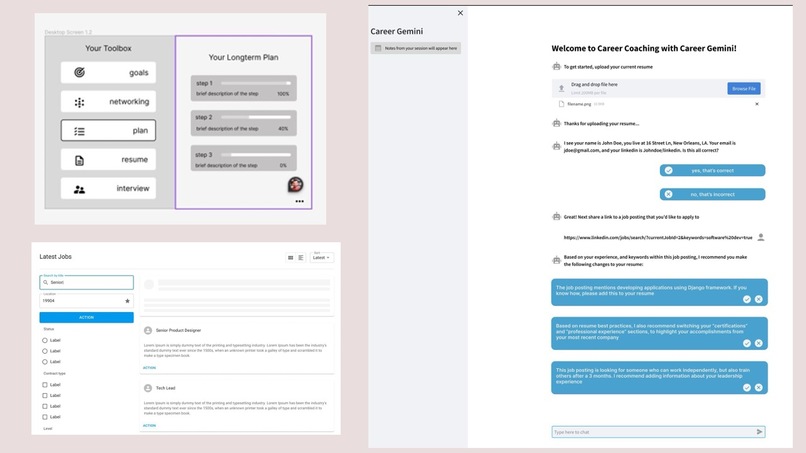
Task: Check the third Label box under Contract type
Action: 45,406
